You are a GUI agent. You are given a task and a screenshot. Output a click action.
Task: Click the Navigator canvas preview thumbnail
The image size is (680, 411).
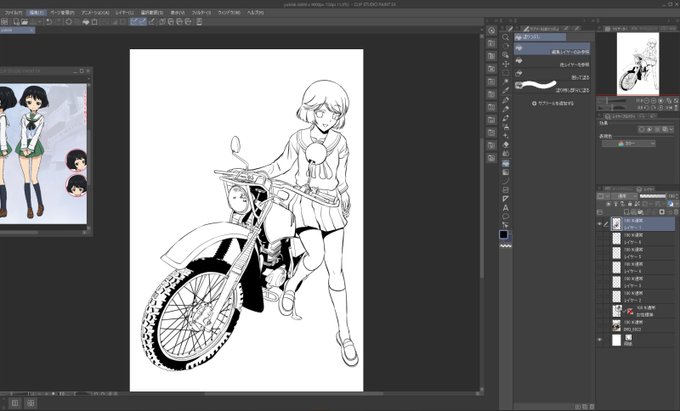pyautogui.click(x=638, y=64)
